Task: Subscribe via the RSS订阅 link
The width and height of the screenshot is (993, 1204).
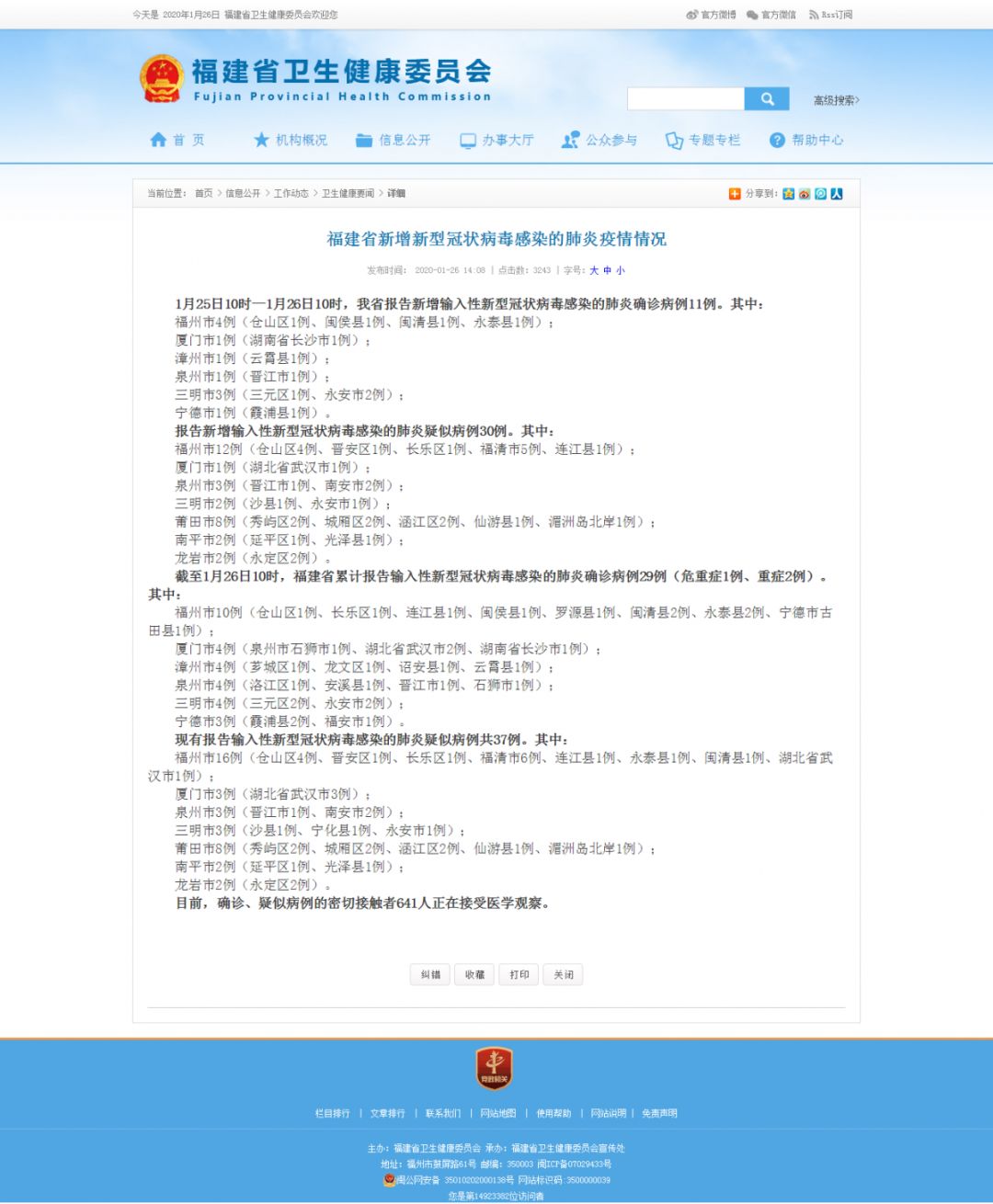Action: [831, 15]
